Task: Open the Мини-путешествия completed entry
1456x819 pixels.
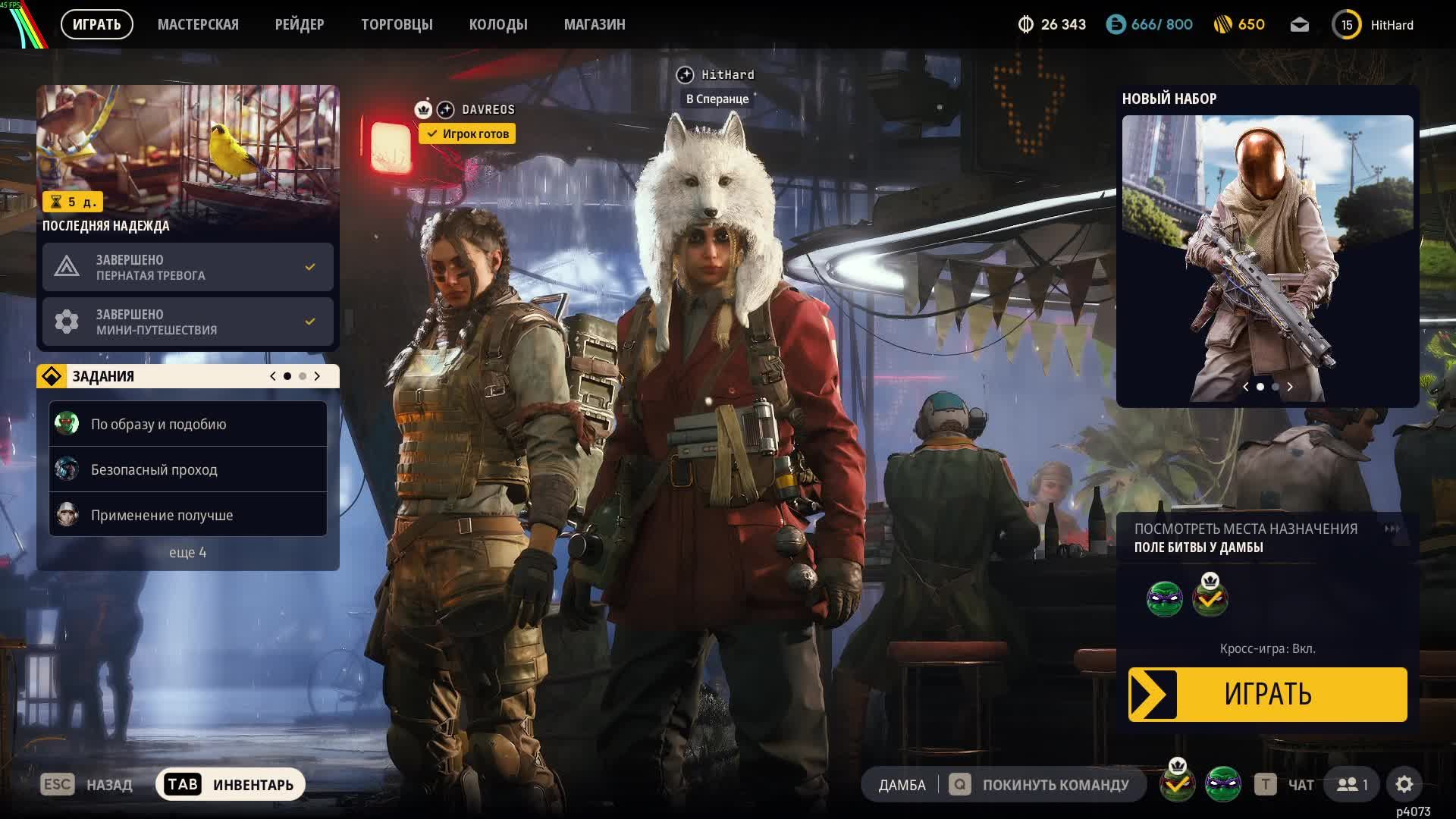Action: pos(188,322)
